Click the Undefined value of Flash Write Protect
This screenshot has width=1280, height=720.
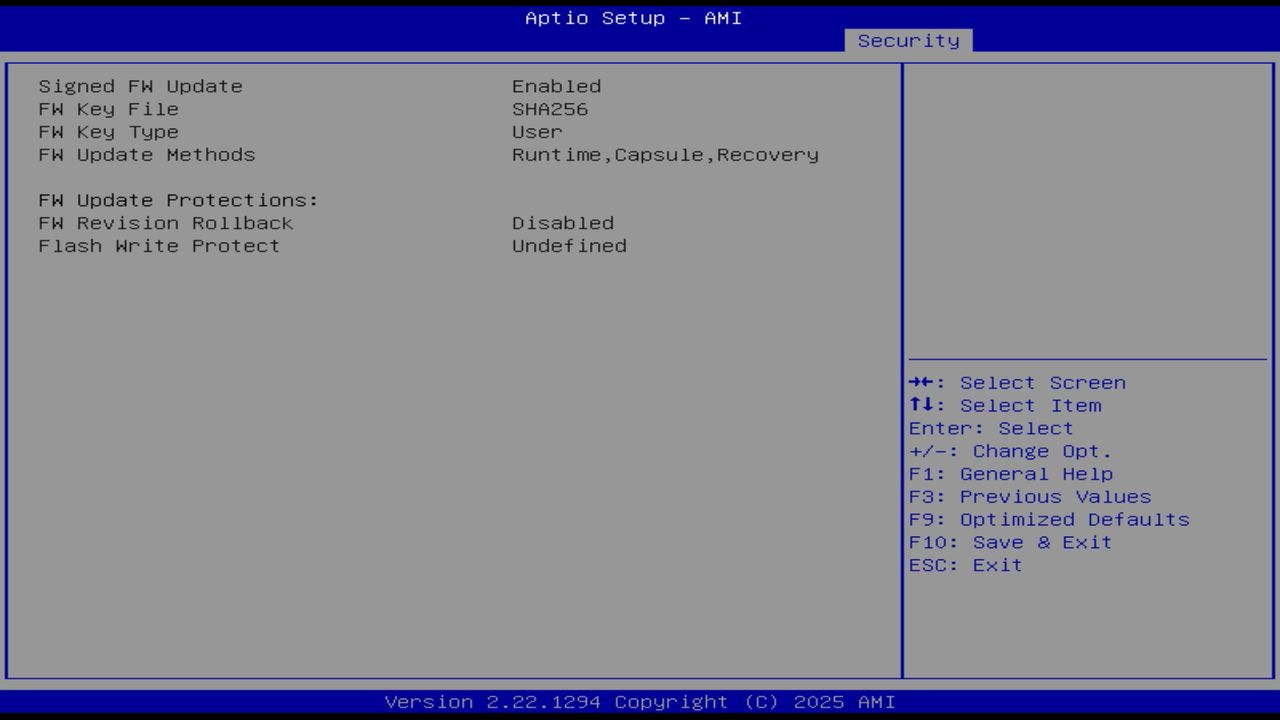click(x=569, y=246)
